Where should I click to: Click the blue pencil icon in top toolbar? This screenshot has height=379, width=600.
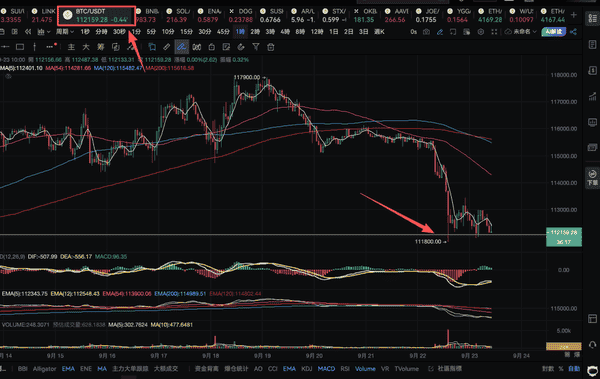(440, 32)
